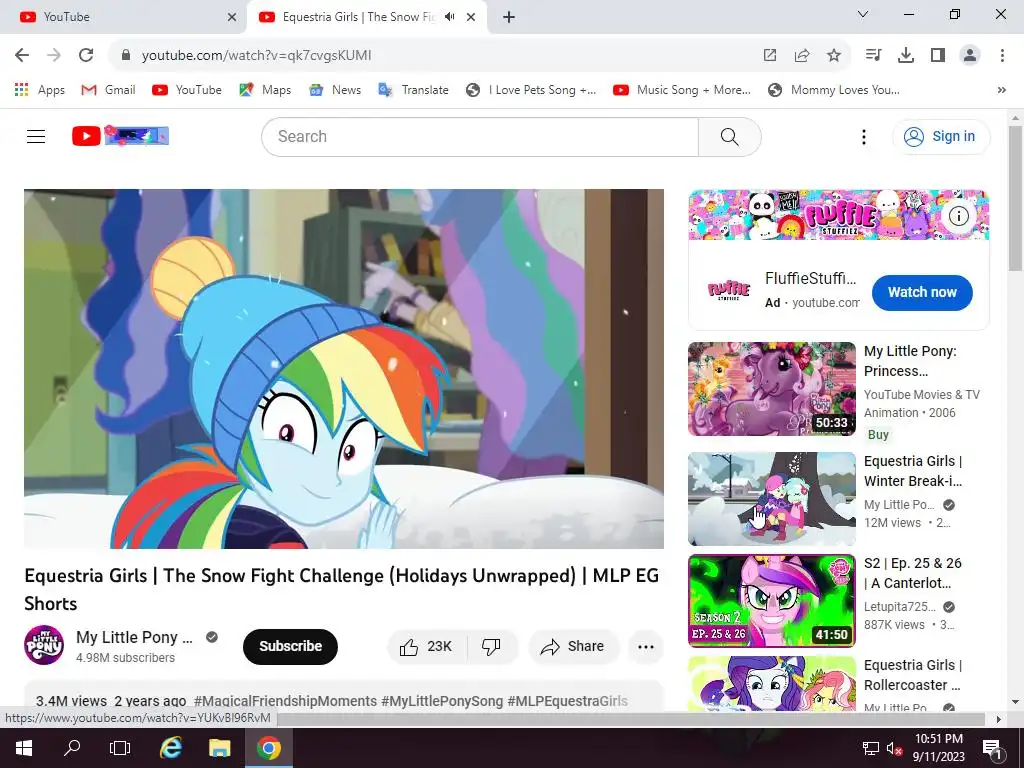Close the Equestria Girls tab
Viewport: 1024px width, 768px height.
471,17
